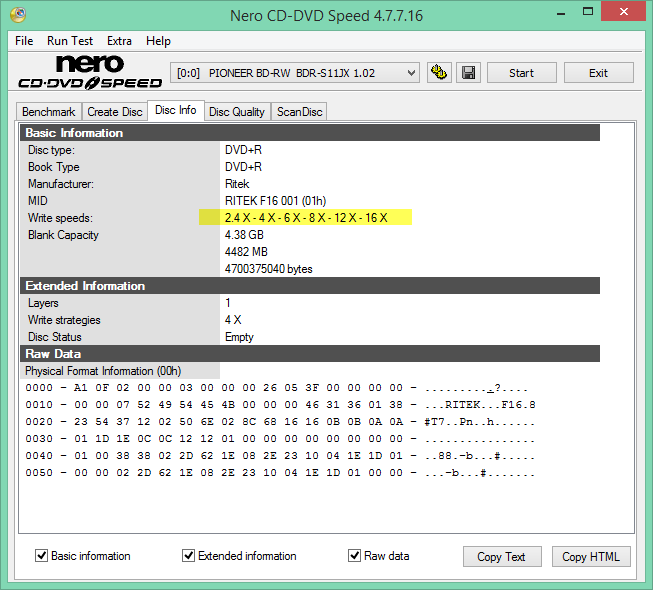
Task: Go to the ScanDisc tab
Action: point(299,112)
